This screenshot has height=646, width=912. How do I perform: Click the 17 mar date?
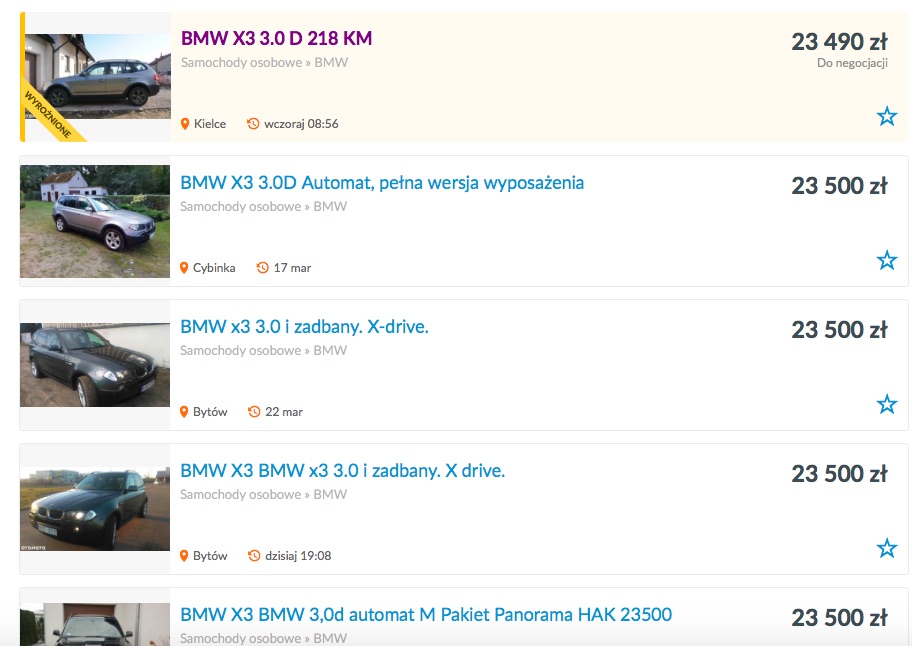coord(292,268)
